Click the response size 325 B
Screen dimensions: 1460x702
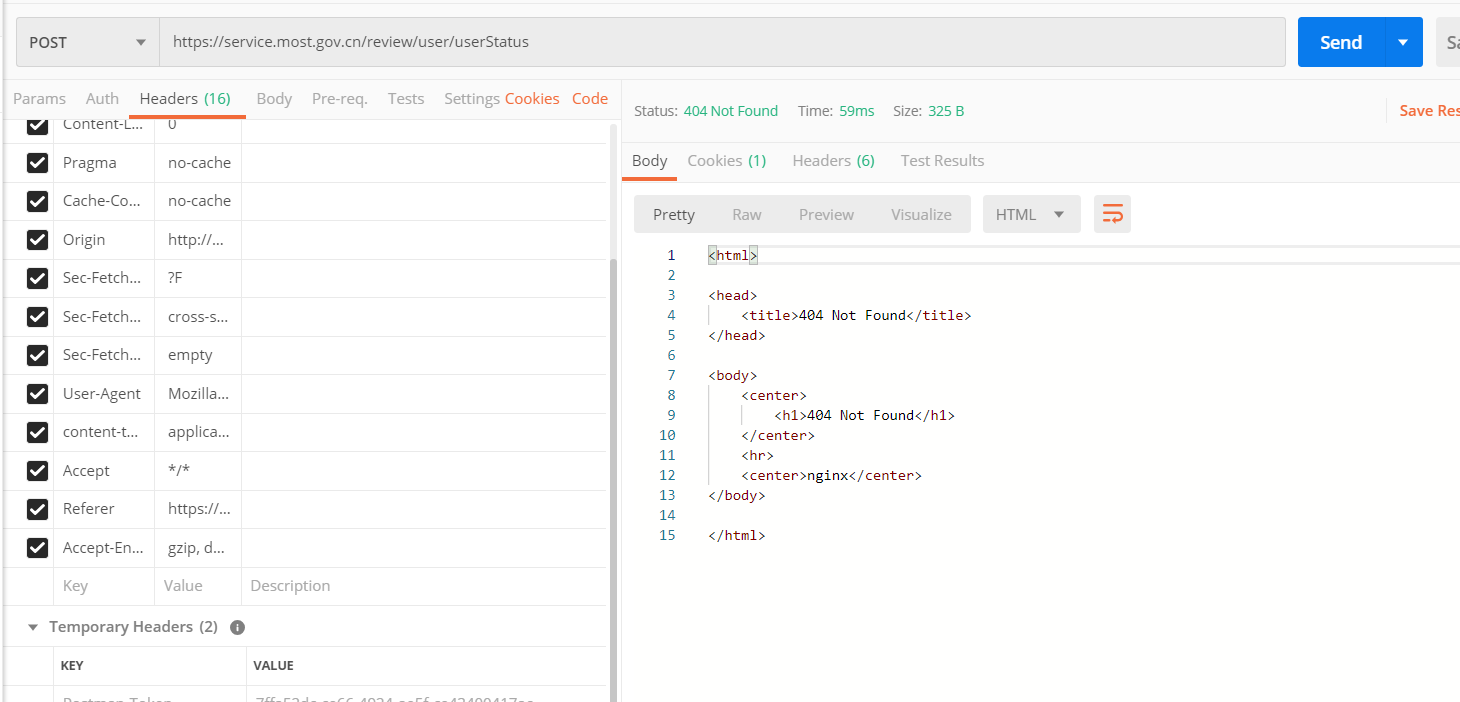(946, 111)
